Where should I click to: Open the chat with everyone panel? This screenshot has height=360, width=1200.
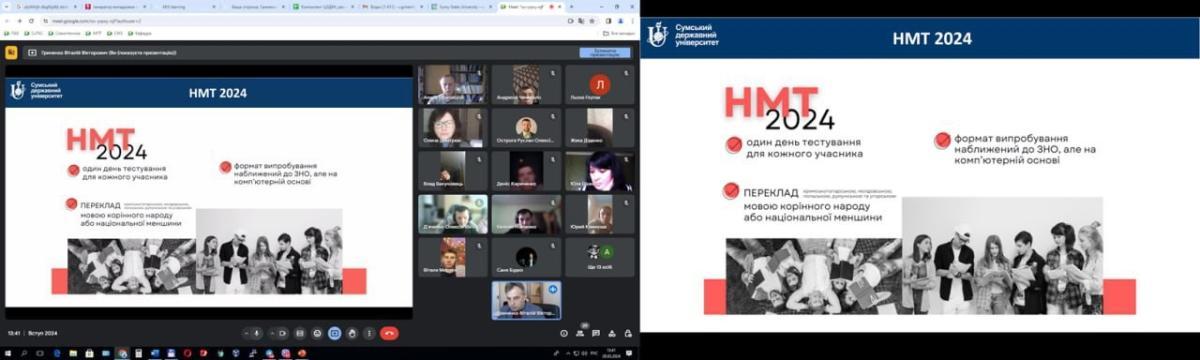point(596,333)
